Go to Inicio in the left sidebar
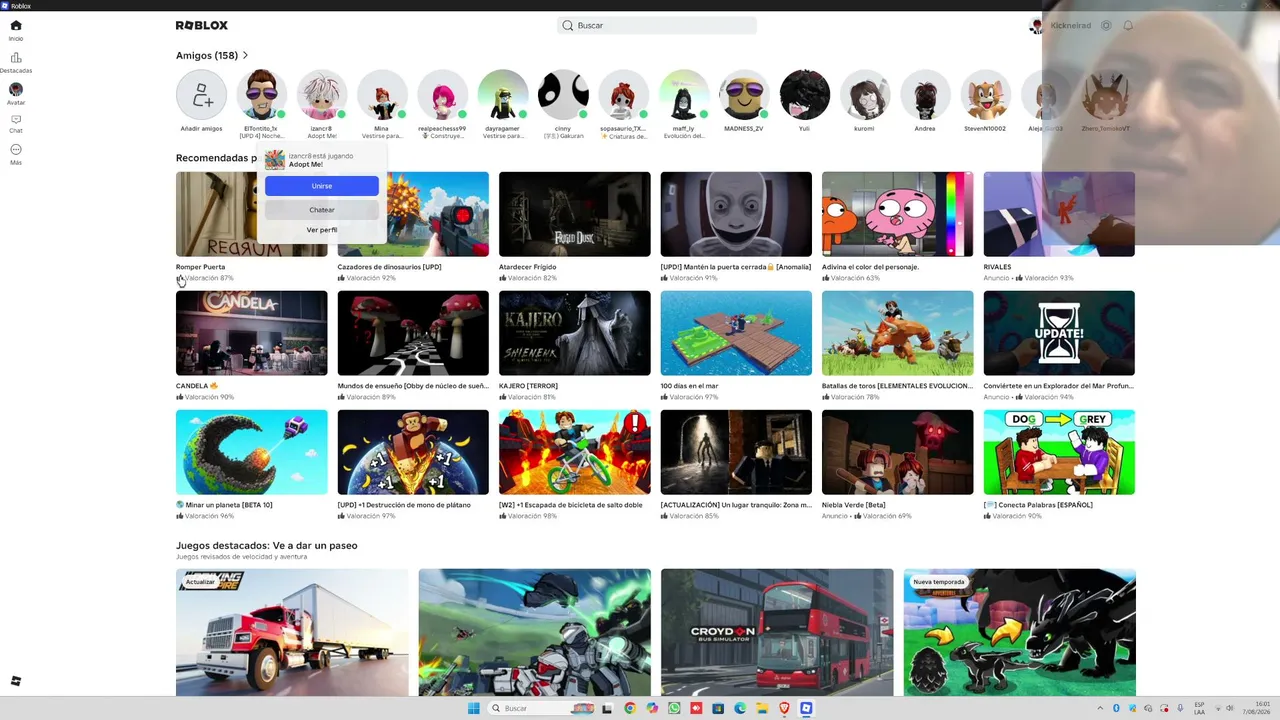This screenshot has width=1280, height=720. point(16,30)
